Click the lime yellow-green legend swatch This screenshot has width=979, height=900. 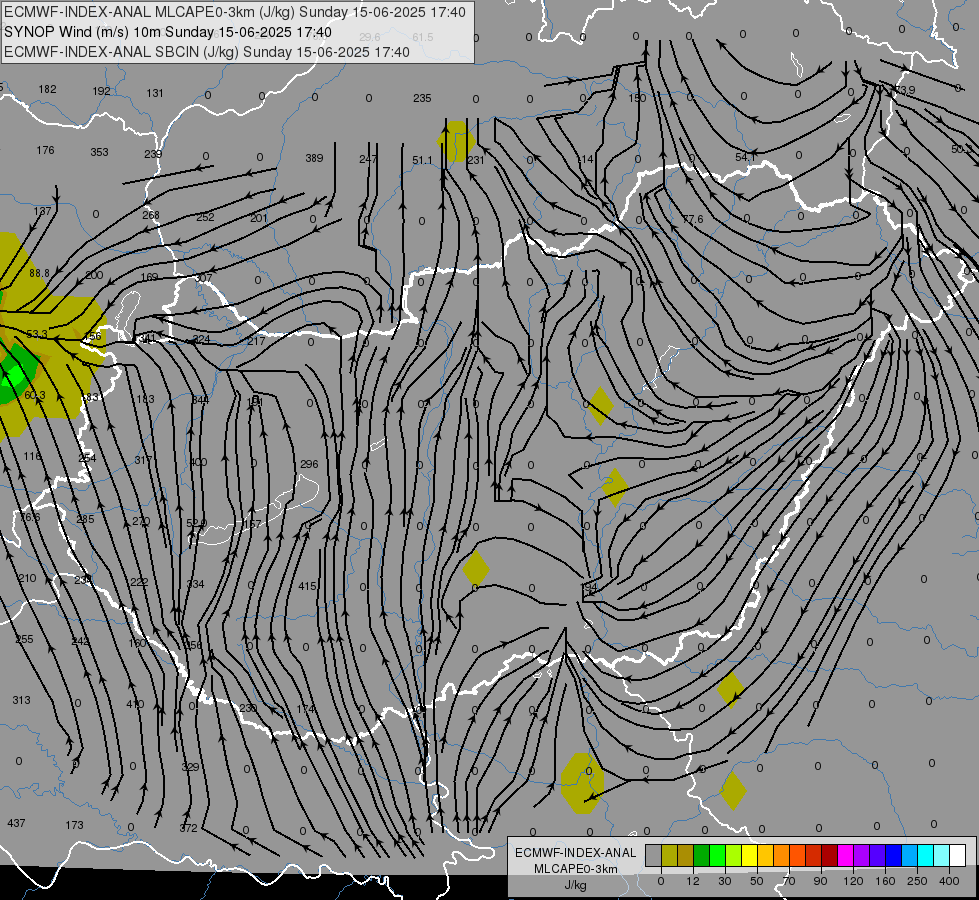click(x=734, y=856)
